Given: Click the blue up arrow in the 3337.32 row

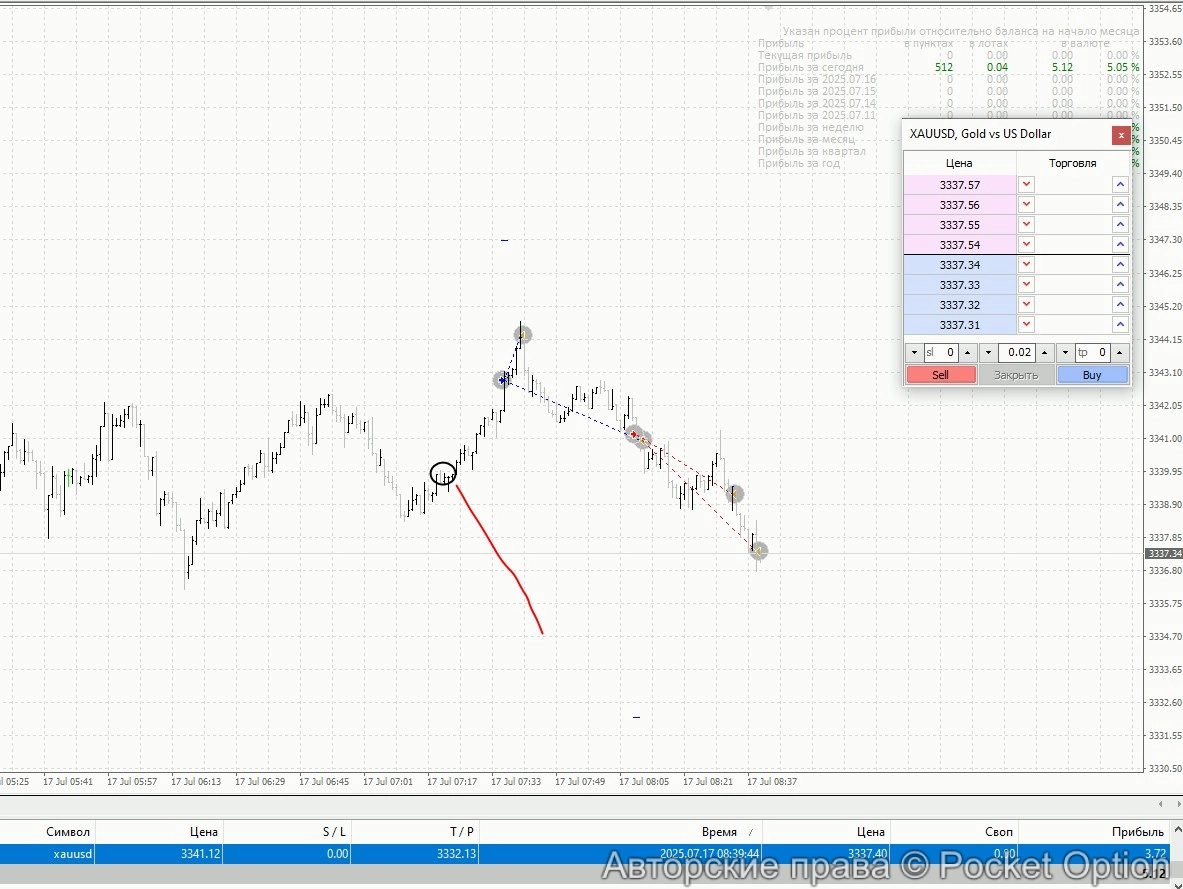Looking at the screenshot, I should click(x=1120, y=305).
